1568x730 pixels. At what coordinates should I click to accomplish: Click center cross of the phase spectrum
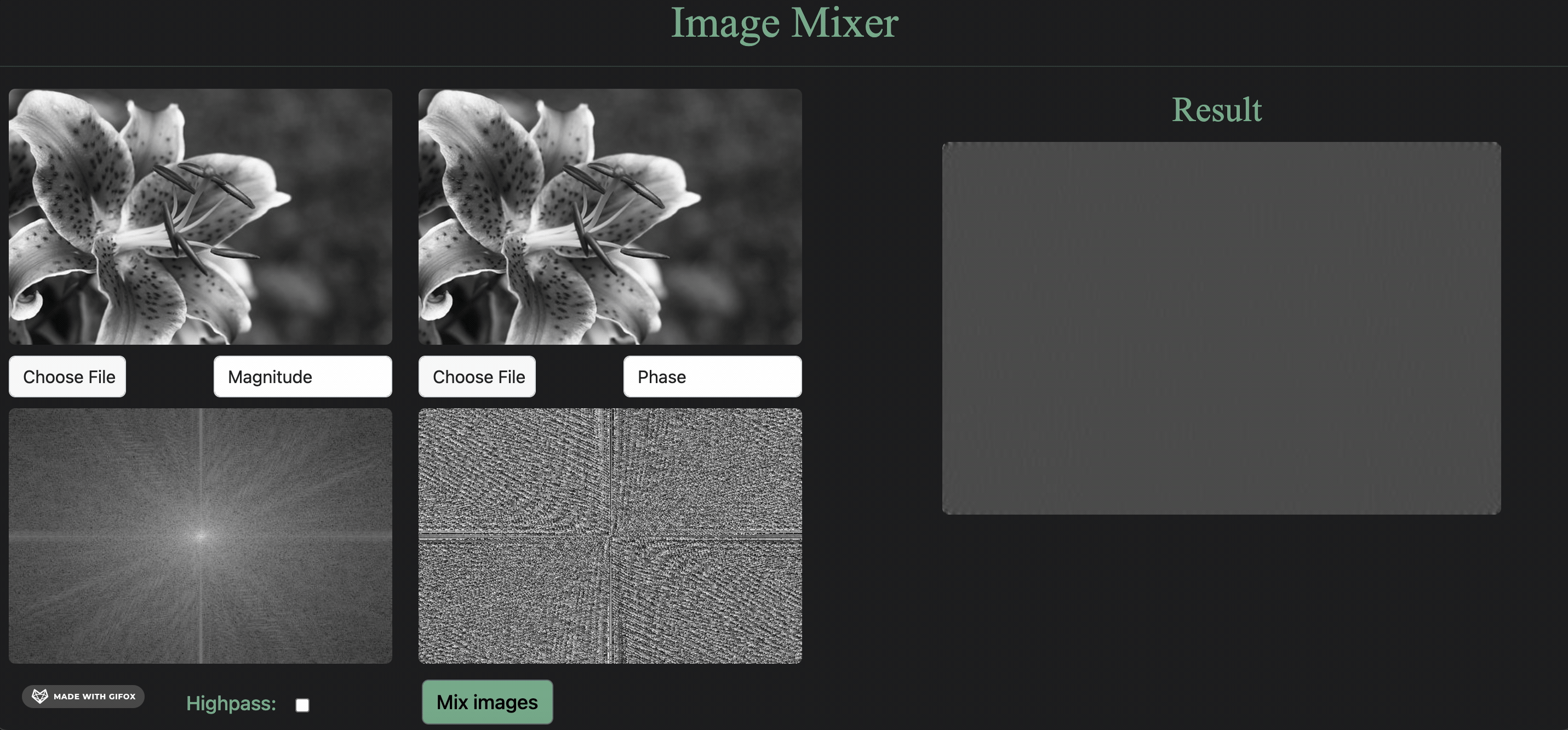[x=610, y=536]
